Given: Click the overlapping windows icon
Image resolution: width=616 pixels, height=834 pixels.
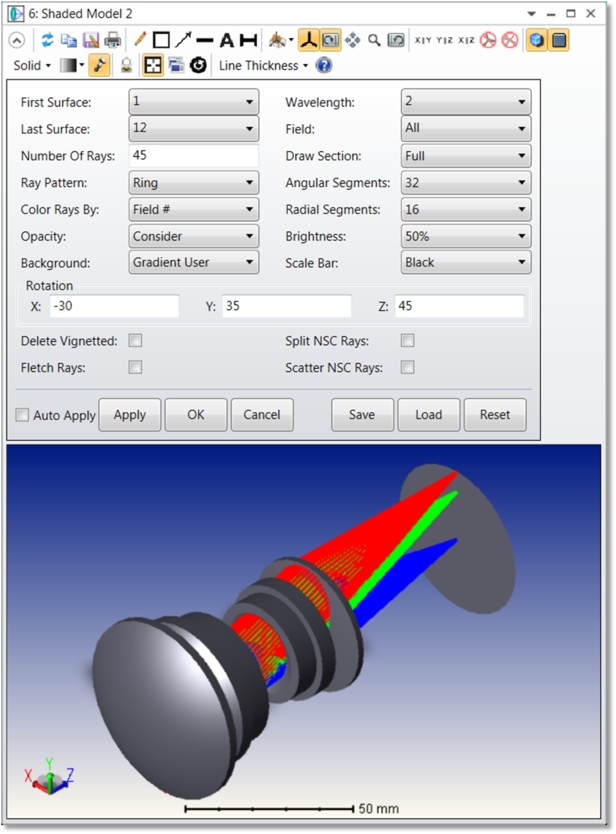Looking at the screenshot, I should [176, 66].
